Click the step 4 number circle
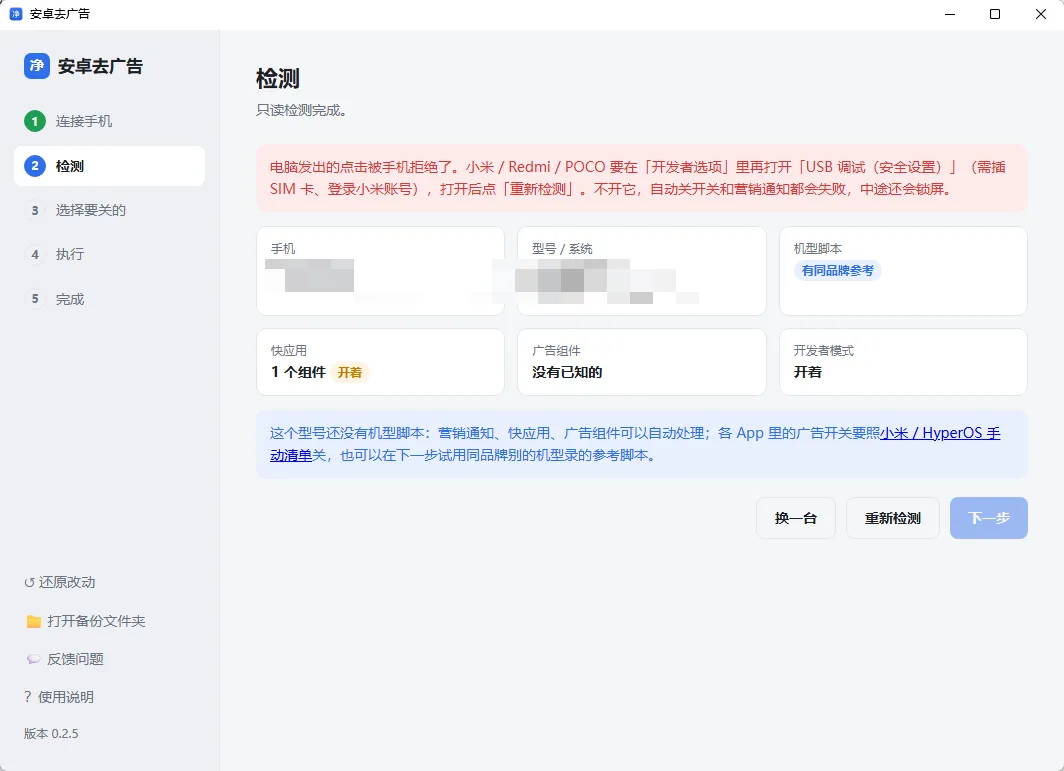Viewport: 1064px width, 771px height. coord(35,255)
